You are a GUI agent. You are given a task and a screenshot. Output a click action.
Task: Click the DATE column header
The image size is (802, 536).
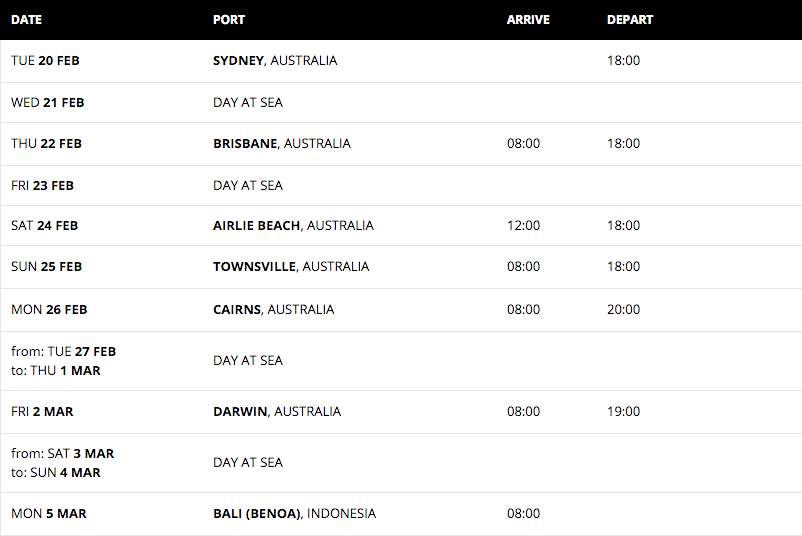27,20
